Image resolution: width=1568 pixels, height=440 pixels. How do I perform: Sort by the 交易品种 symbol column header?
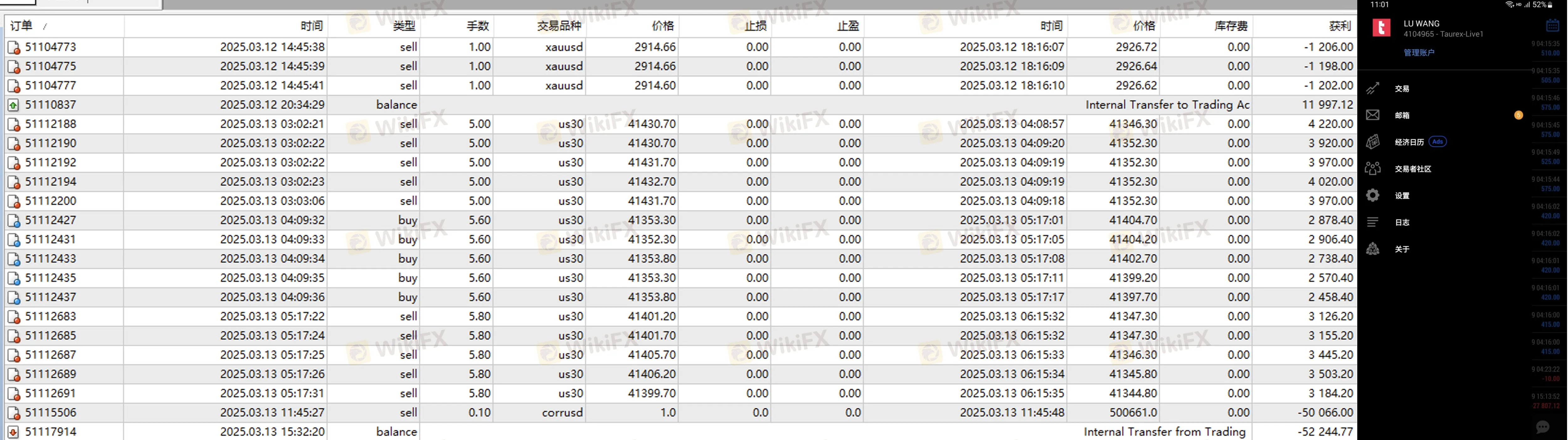pyautogui.click(x=559, y=26)
